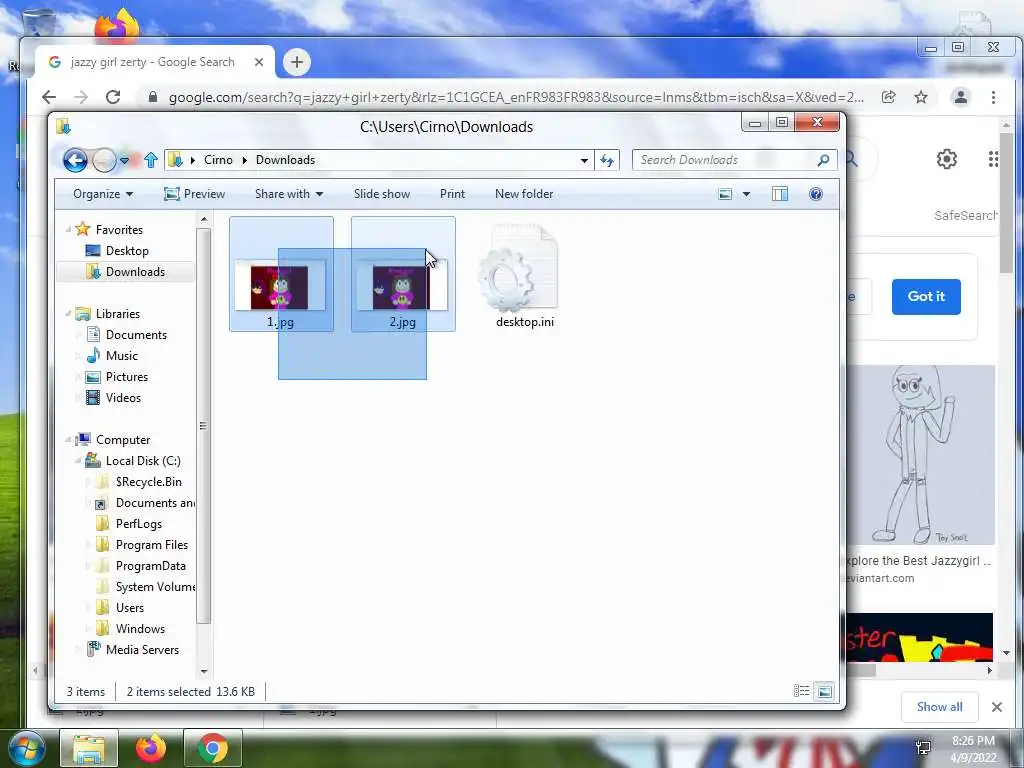This screenshot has height=768, width=1024.
Task: Toggle the preview pane
Action: pos(780,194)
